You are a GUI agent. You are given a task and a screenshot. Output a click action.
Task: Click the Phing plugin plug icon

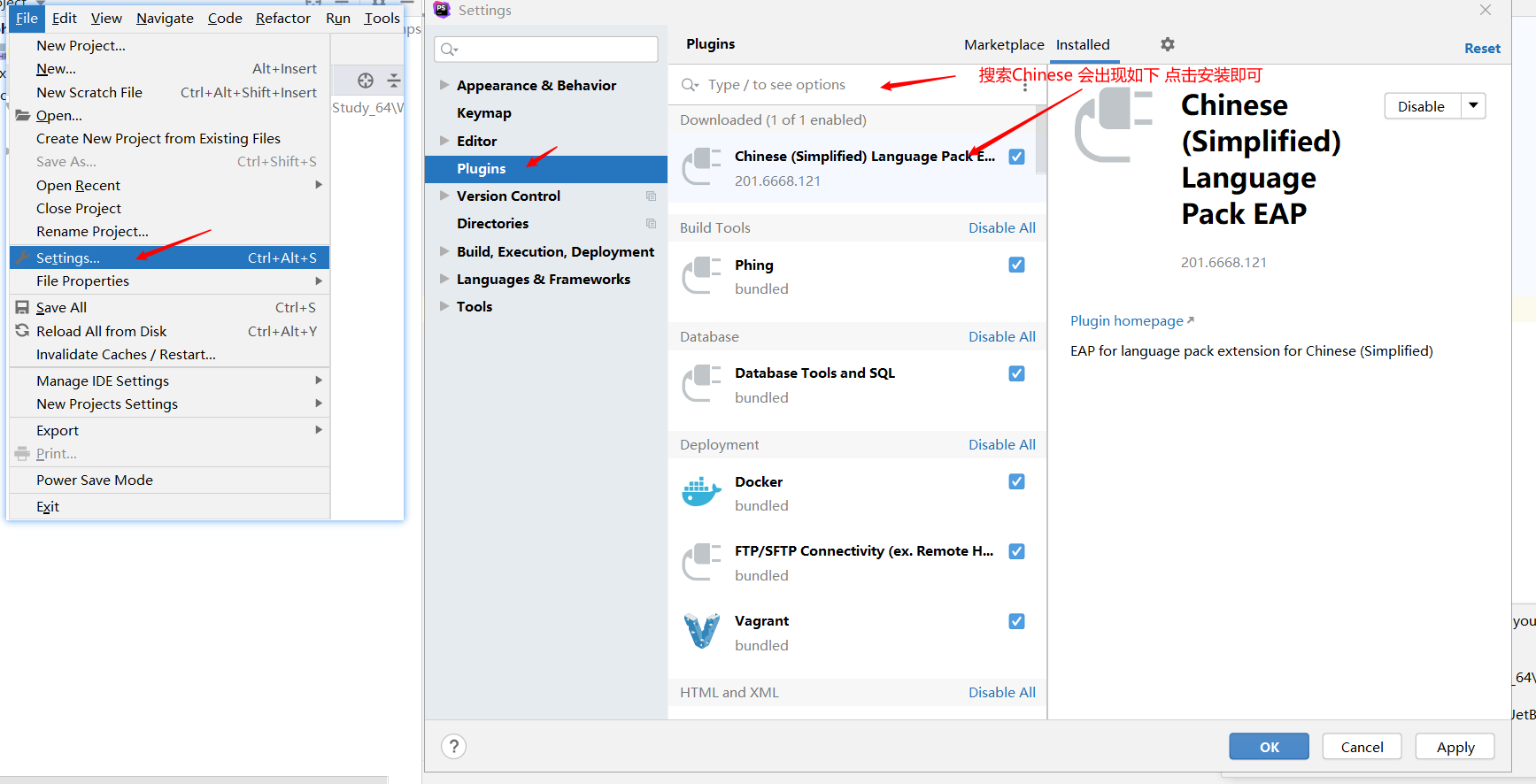pyautogui.click(x=702, y=276)
